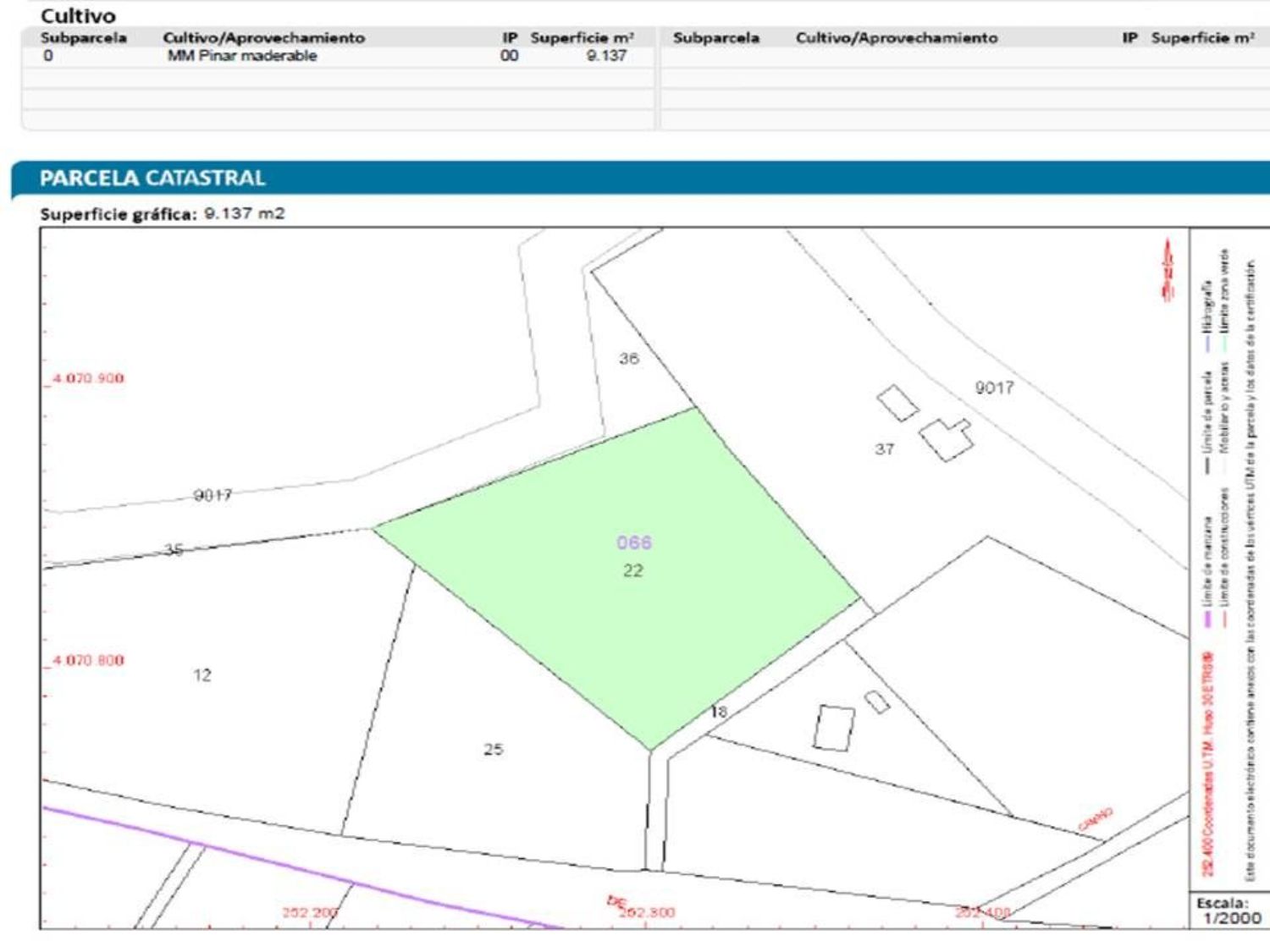
Task: Click the Superficie gráfica 9.137 m2 value
Action: point(245,213)
